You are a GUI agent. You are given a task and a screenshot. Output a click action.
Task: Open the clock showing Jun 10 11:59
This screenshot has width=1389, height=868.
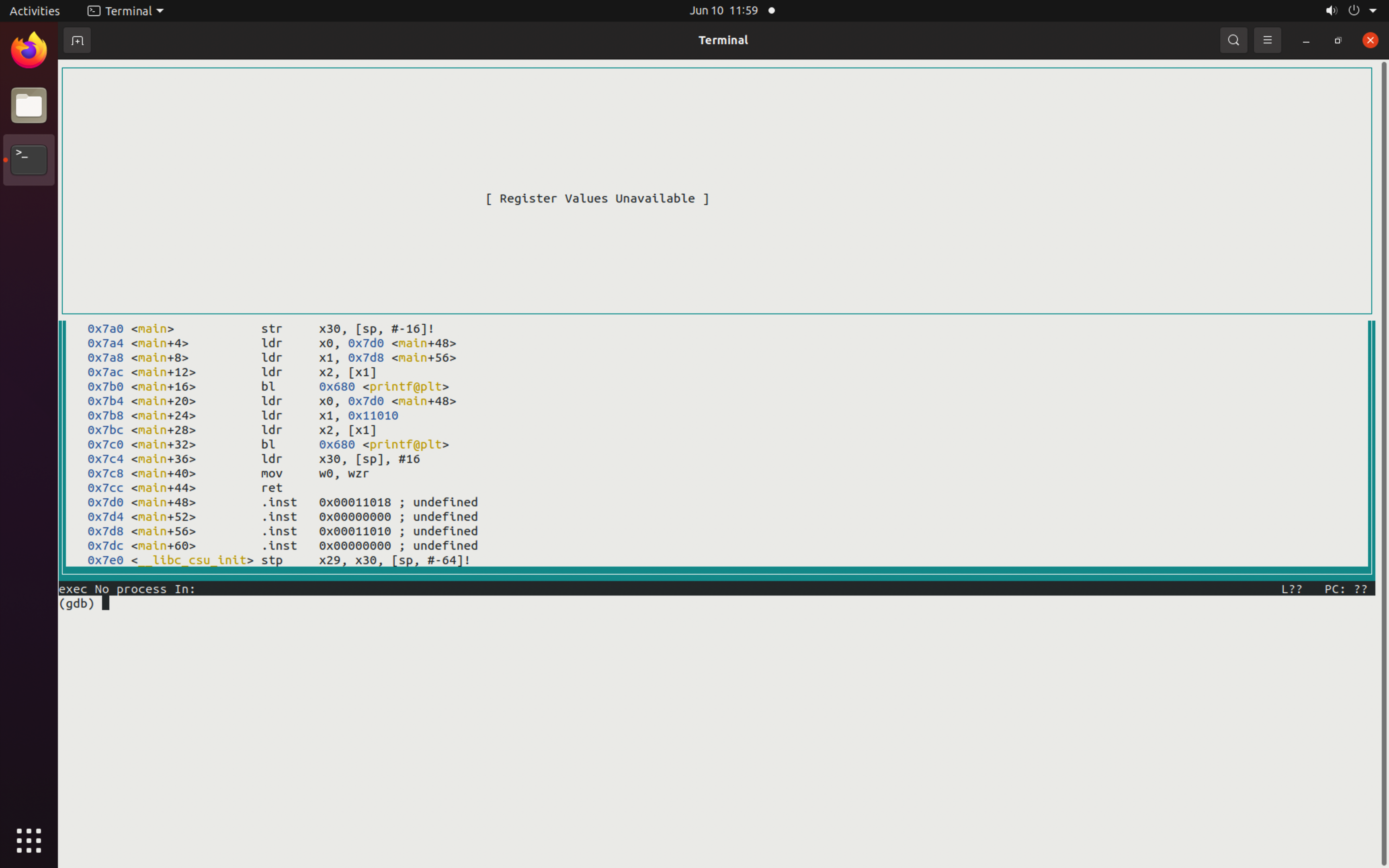(723, 10)
